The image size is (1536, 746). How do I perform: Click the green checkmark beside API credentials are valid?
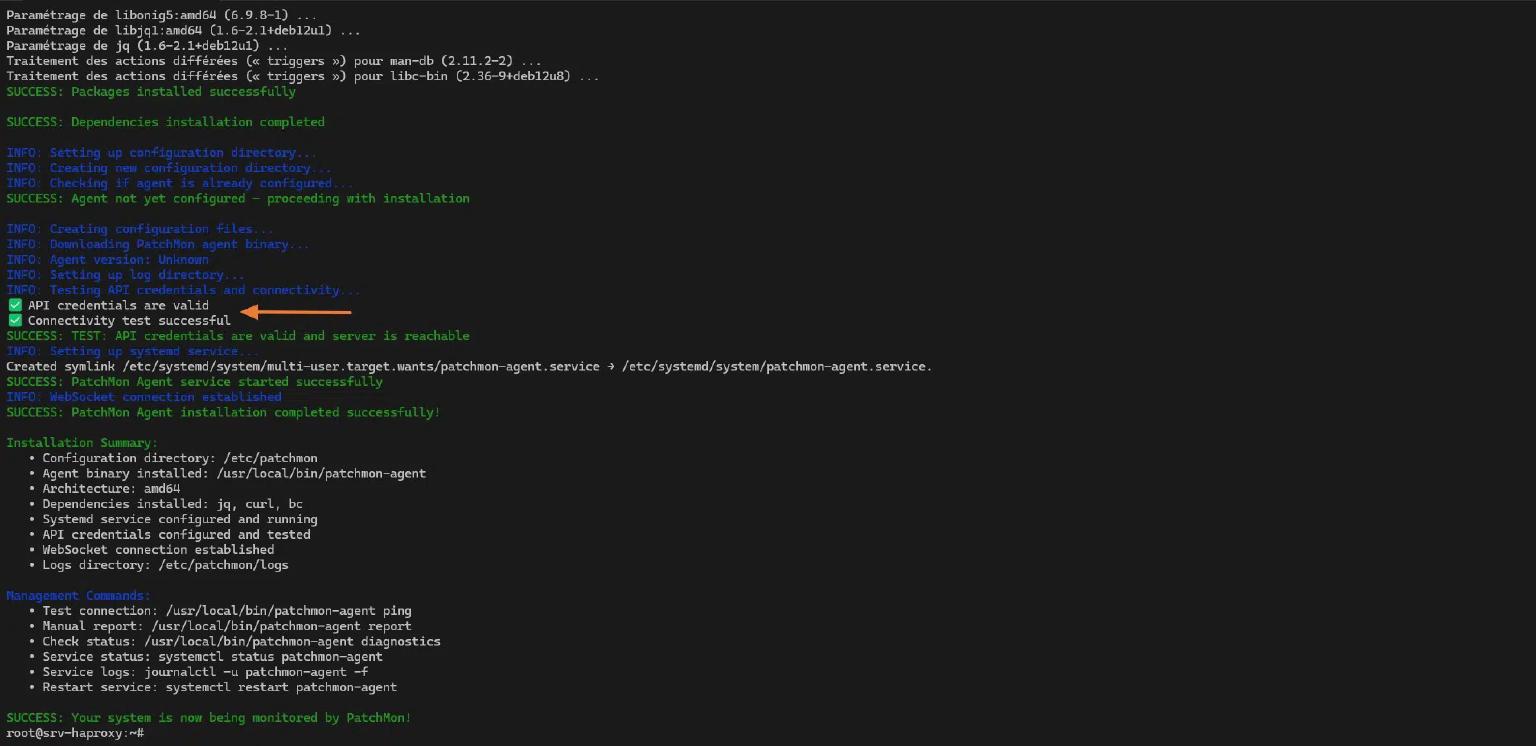[x=14, y=305]
